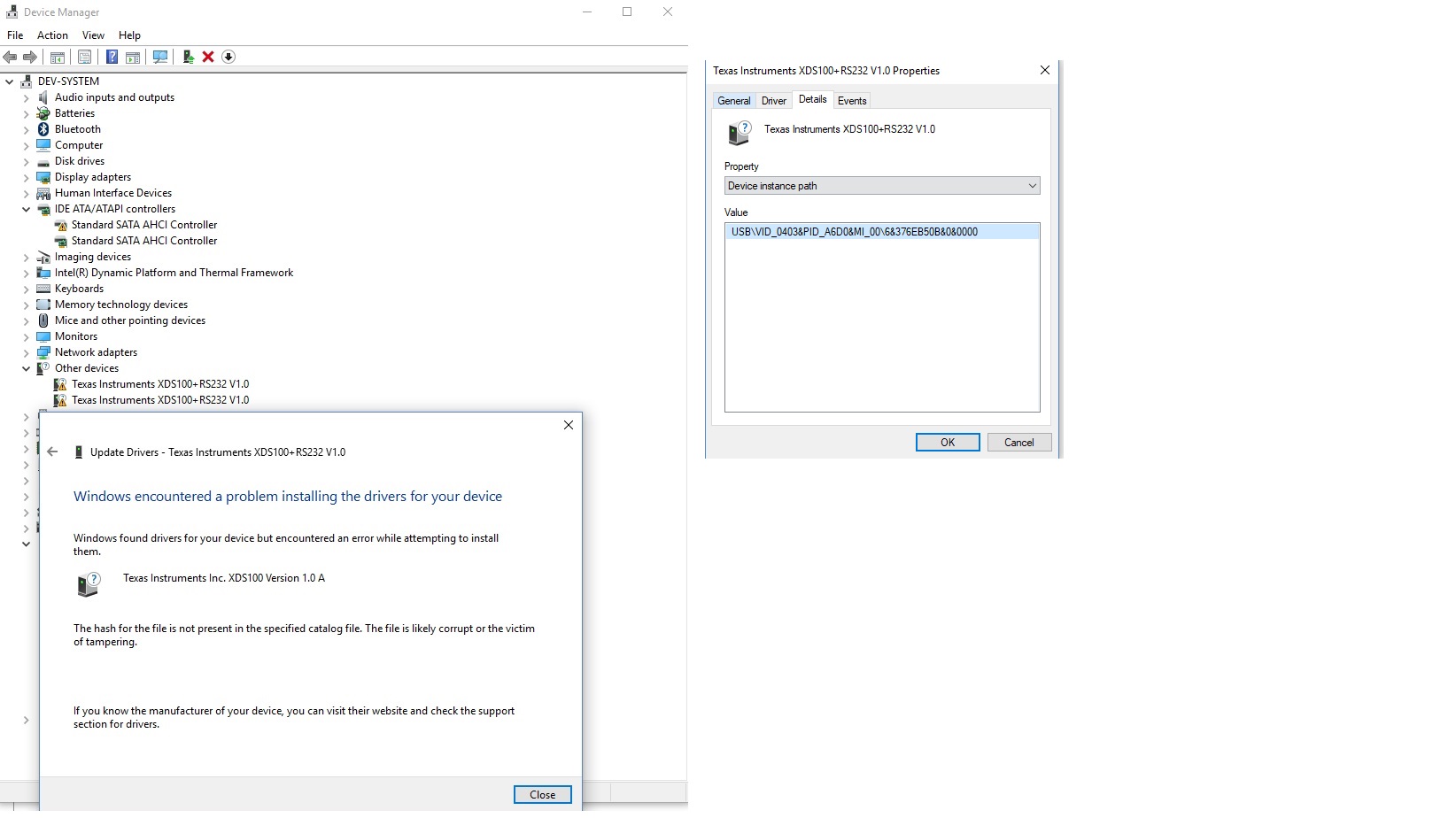Click the Back arrow in Device Manager toolbar
Viewport: 1456px width, 818px height.
pos(10,57)
